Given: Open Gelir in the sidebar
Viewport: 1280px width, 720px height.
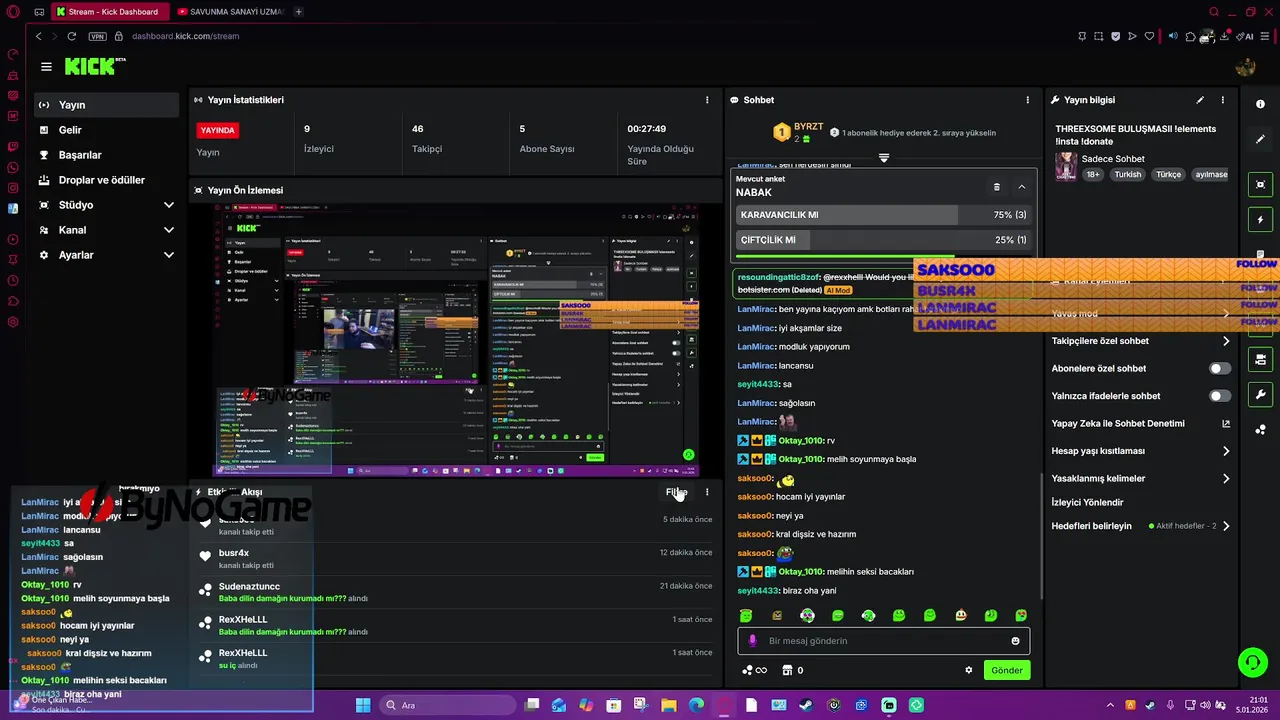Looking at the screenshot, I should click(x=106, y=130).
